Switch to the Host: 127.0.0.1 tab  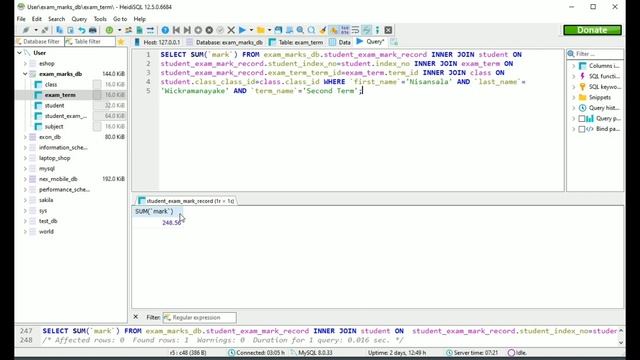click(x=157, y=42)
